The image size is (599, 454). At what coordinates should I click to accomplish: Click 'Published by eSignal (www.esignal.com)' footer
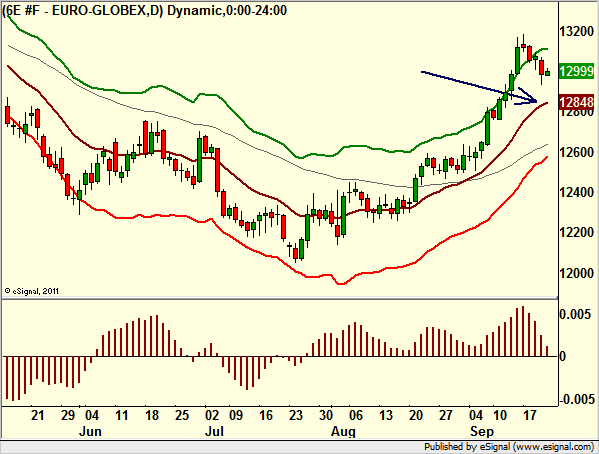(509, 447)
